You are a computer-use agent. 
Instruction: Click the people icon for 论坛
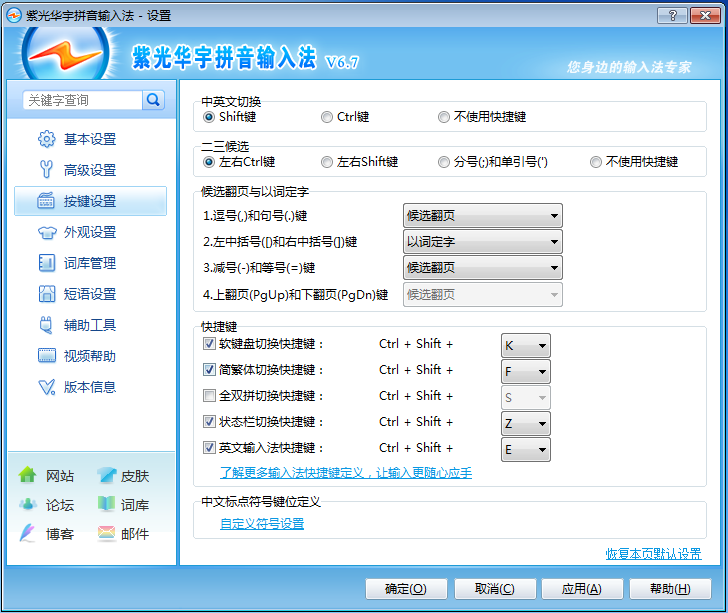[x=28, y=504]
